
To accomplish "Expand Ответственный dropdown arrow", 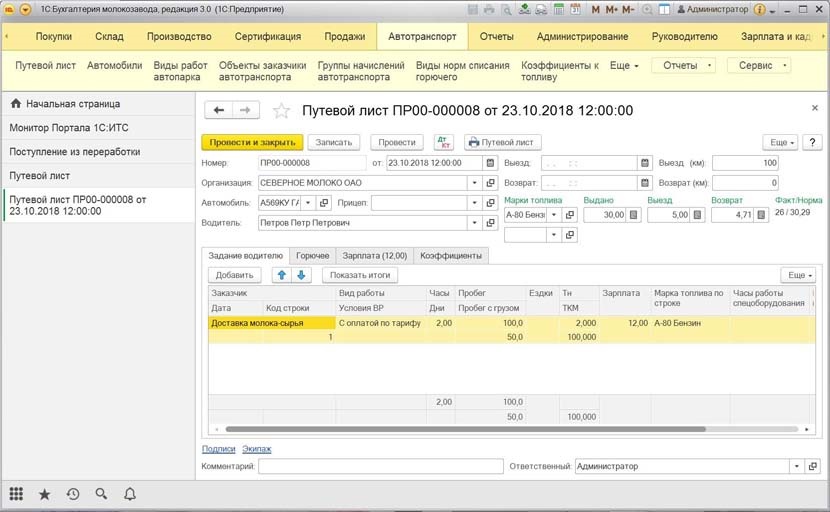I will tap(797, 466).
